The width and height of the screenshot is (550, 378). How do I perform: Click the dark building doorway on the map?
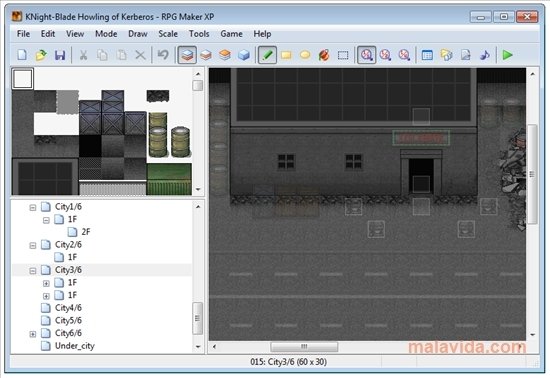(x=421, y=175)
